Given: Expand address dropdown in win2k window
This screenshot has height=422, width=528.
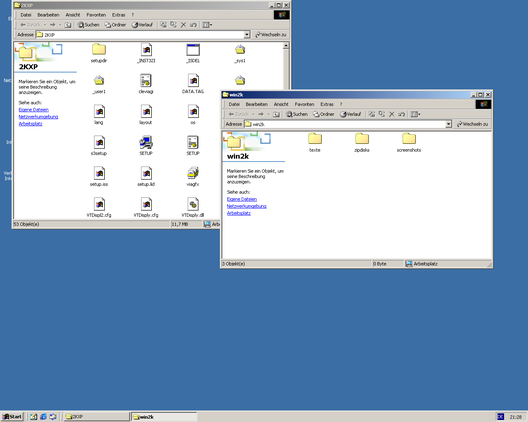Looking at the screenshot, I should [x=448, y=124].
